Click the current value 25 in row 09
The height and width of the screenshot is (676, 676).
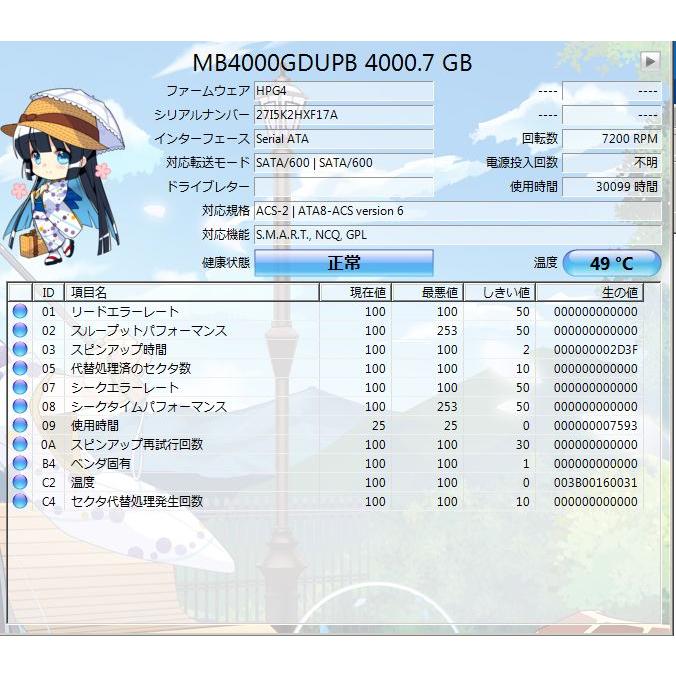point(379,426)
